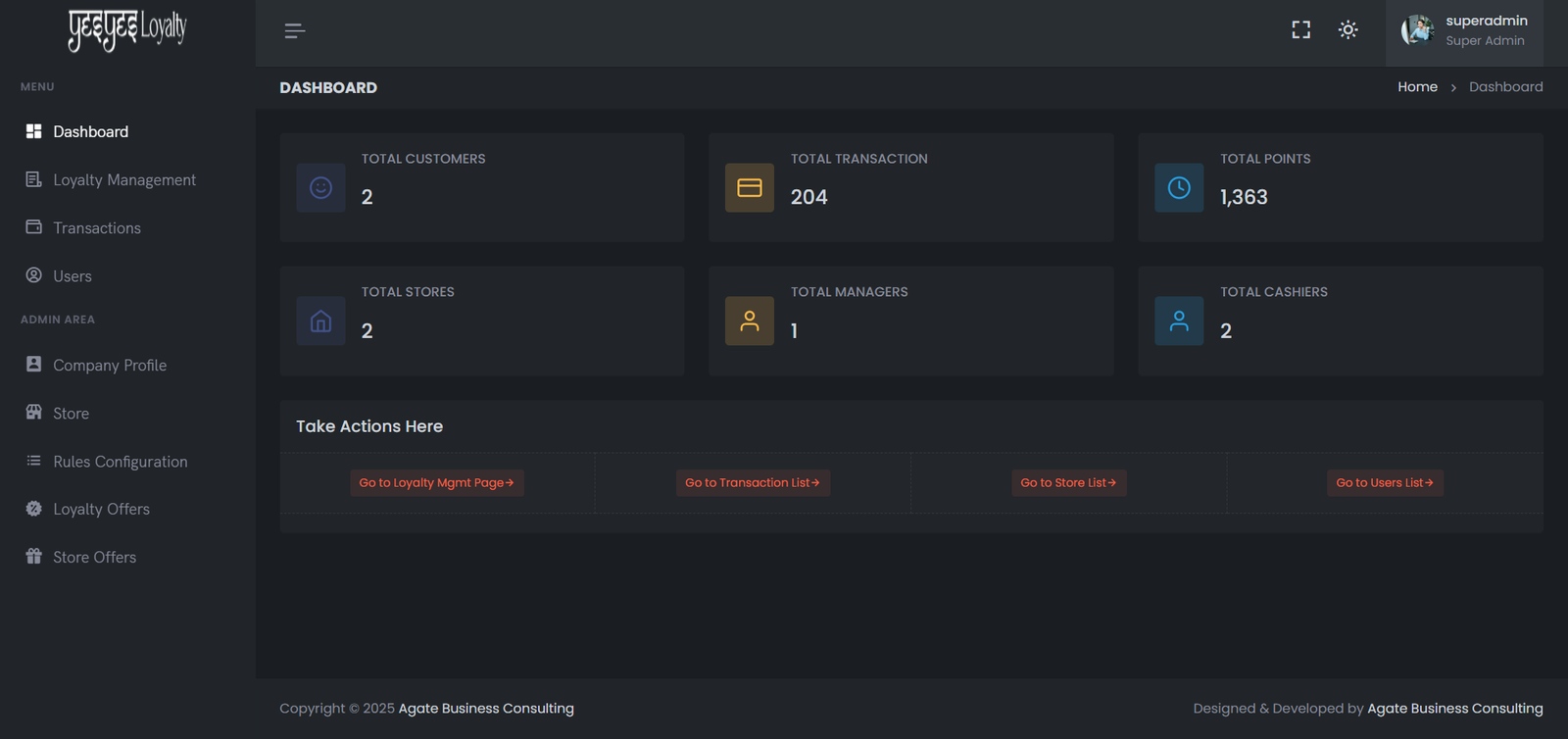Enter fullscreen mode via the top bar icon
The height and width of the screenshot is (739, 1568).
tap(1300, 30)
